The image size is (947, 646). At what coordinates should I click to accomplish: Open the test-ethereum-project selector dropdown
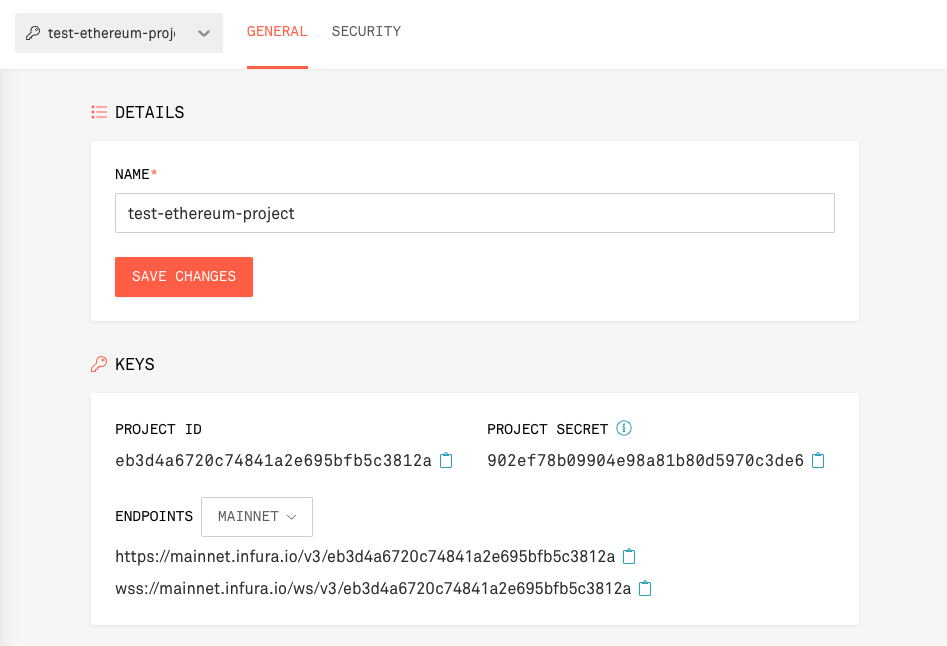pos(118,33)
